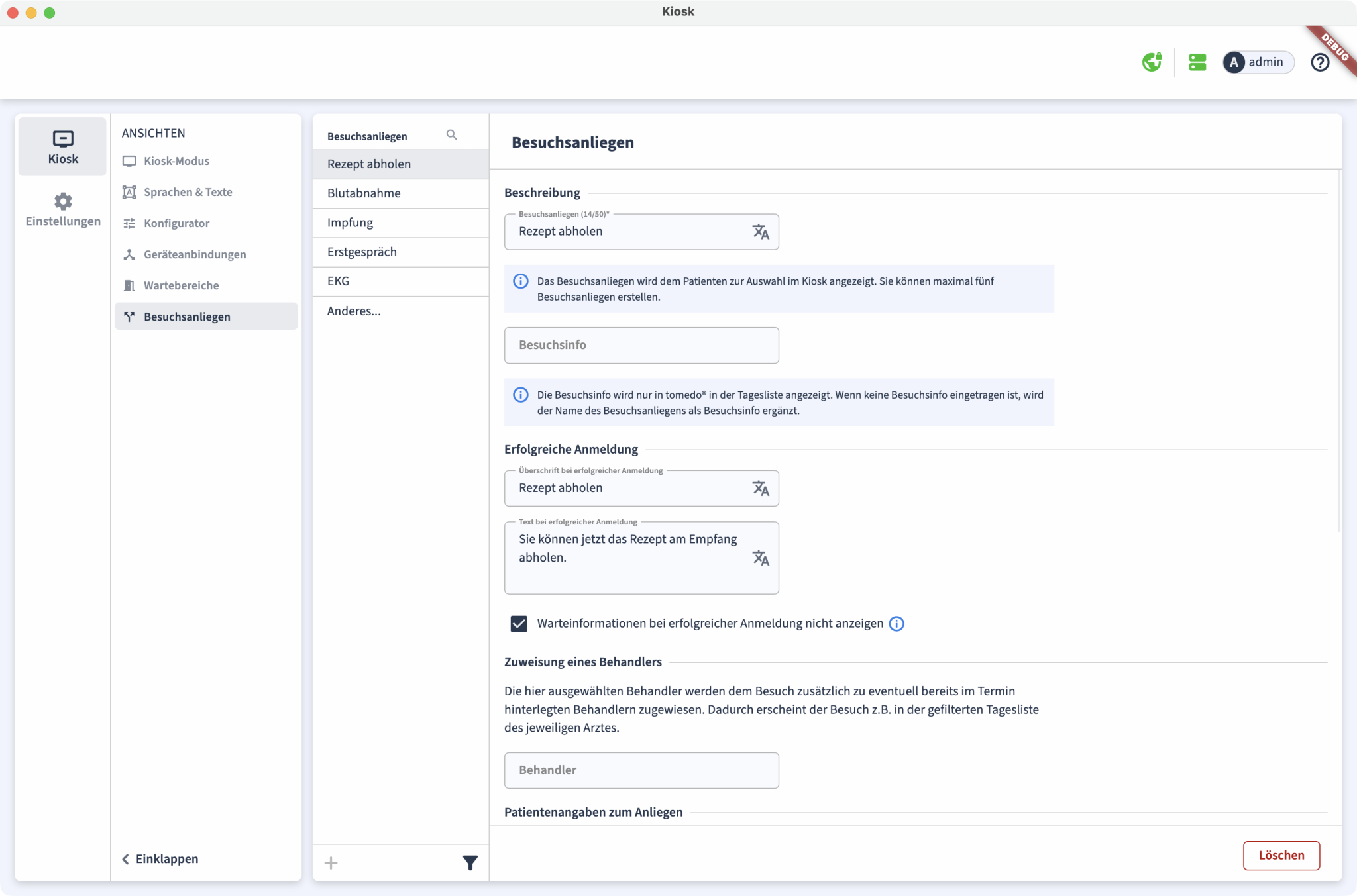Open Sprachen & Texte view
1357x896 pixels.
188,192
